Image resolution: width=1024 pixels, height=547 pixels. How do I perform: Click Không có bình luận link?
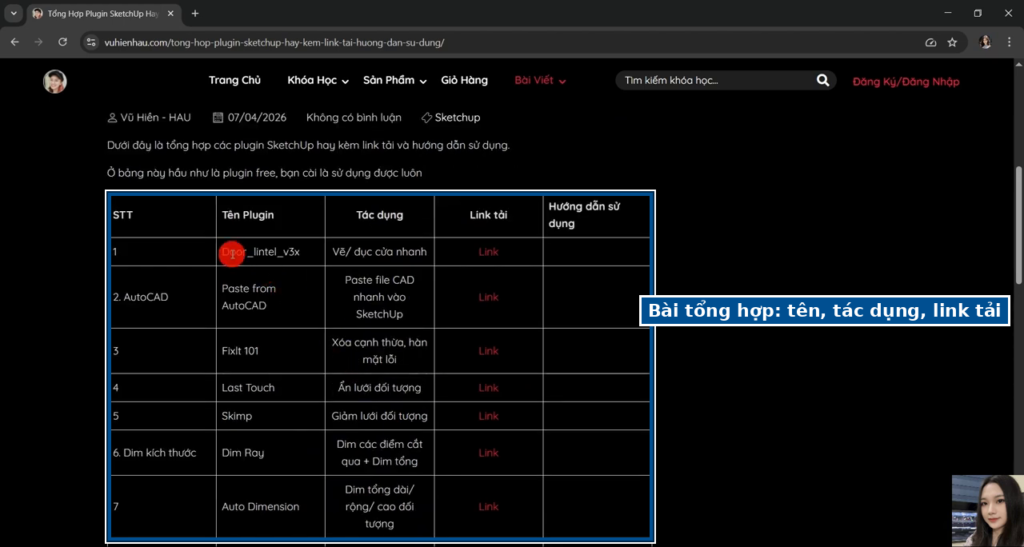pyautogui.click(x=354, y=117)
